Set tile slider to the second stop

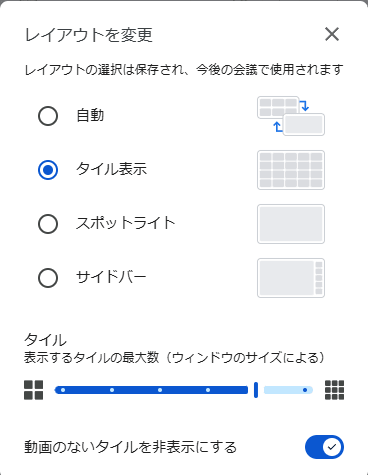click(x=112, y=390)
